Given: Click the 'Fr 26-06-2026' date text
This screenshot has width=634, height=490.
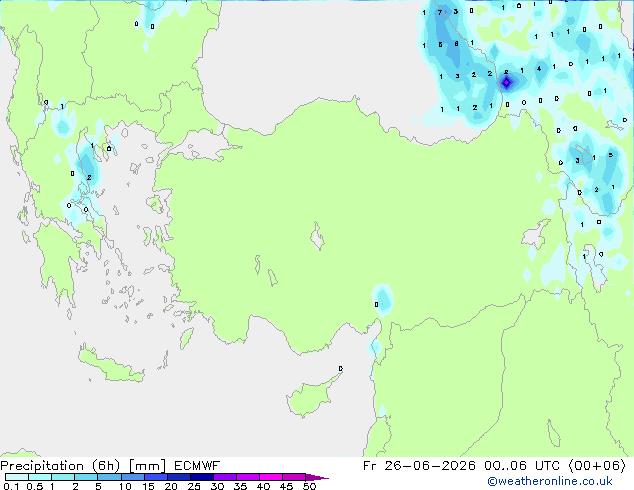Looking at the screenshot, I should 419,466.
